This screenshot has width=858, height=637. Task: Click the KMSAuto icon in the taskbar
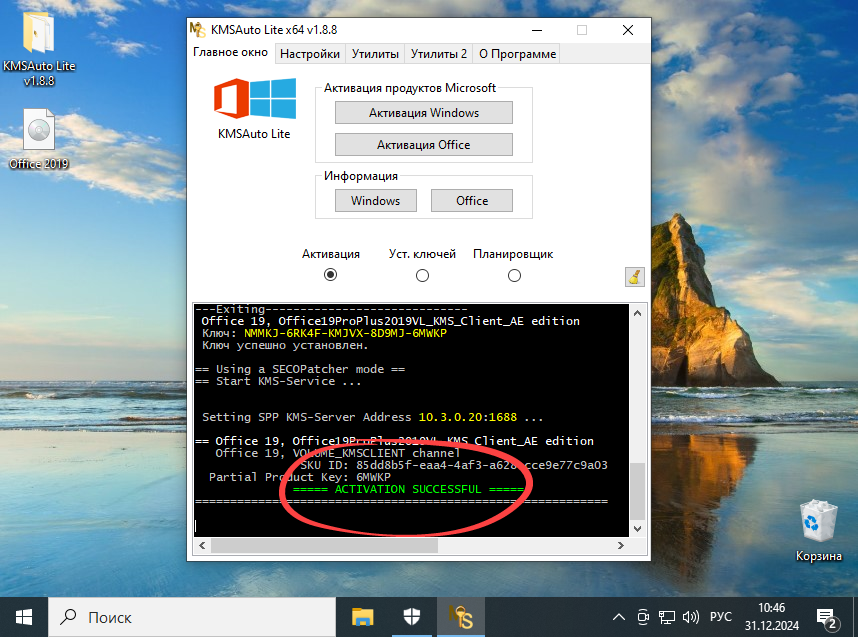(x=461, y=617)
